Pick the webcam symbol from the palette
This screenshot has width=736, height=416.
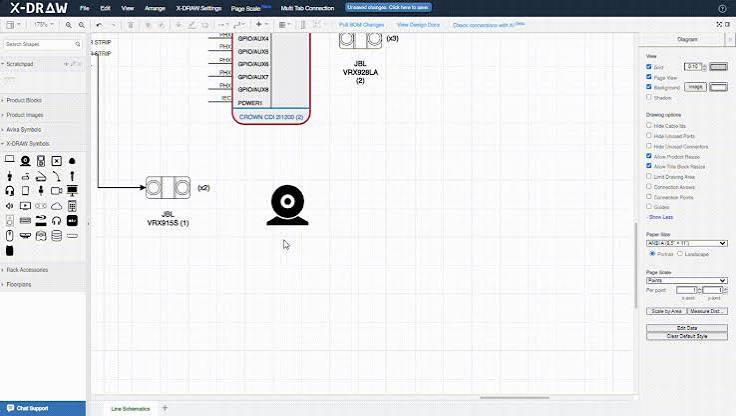pos(25,161)
